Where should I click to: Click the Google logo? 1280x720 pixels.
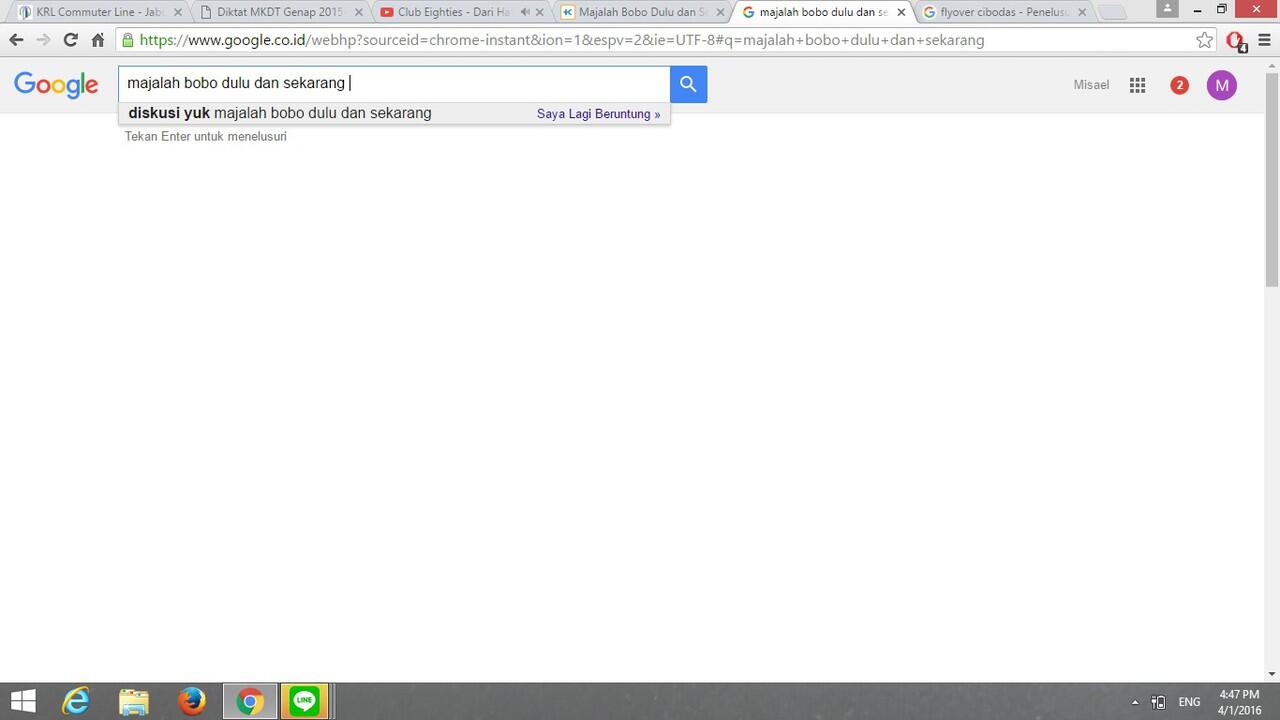click(x=56, y=85)
